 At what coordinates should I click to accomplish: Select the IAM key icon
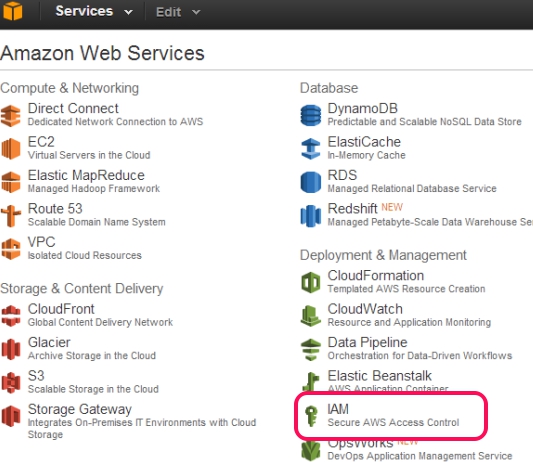311,416
